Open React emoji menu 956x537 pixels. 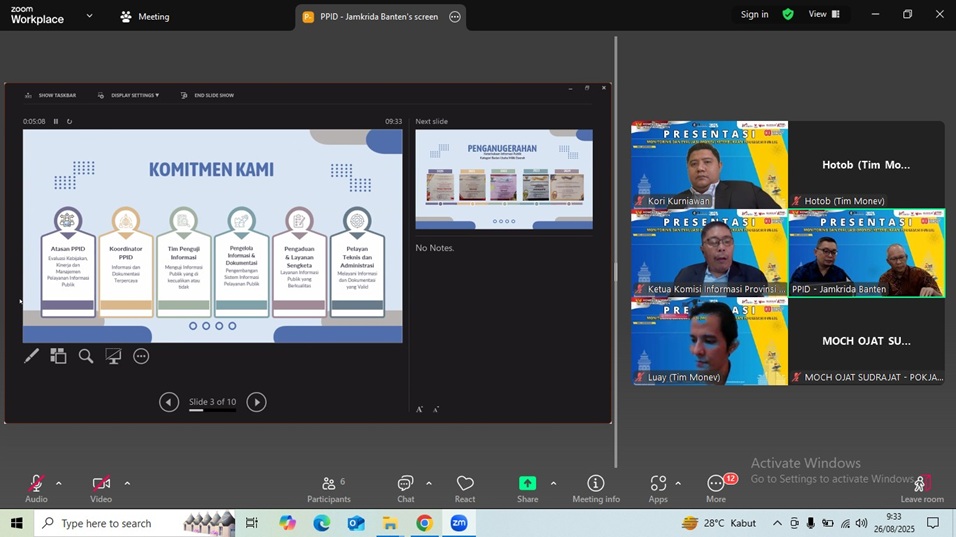point(465,489)
